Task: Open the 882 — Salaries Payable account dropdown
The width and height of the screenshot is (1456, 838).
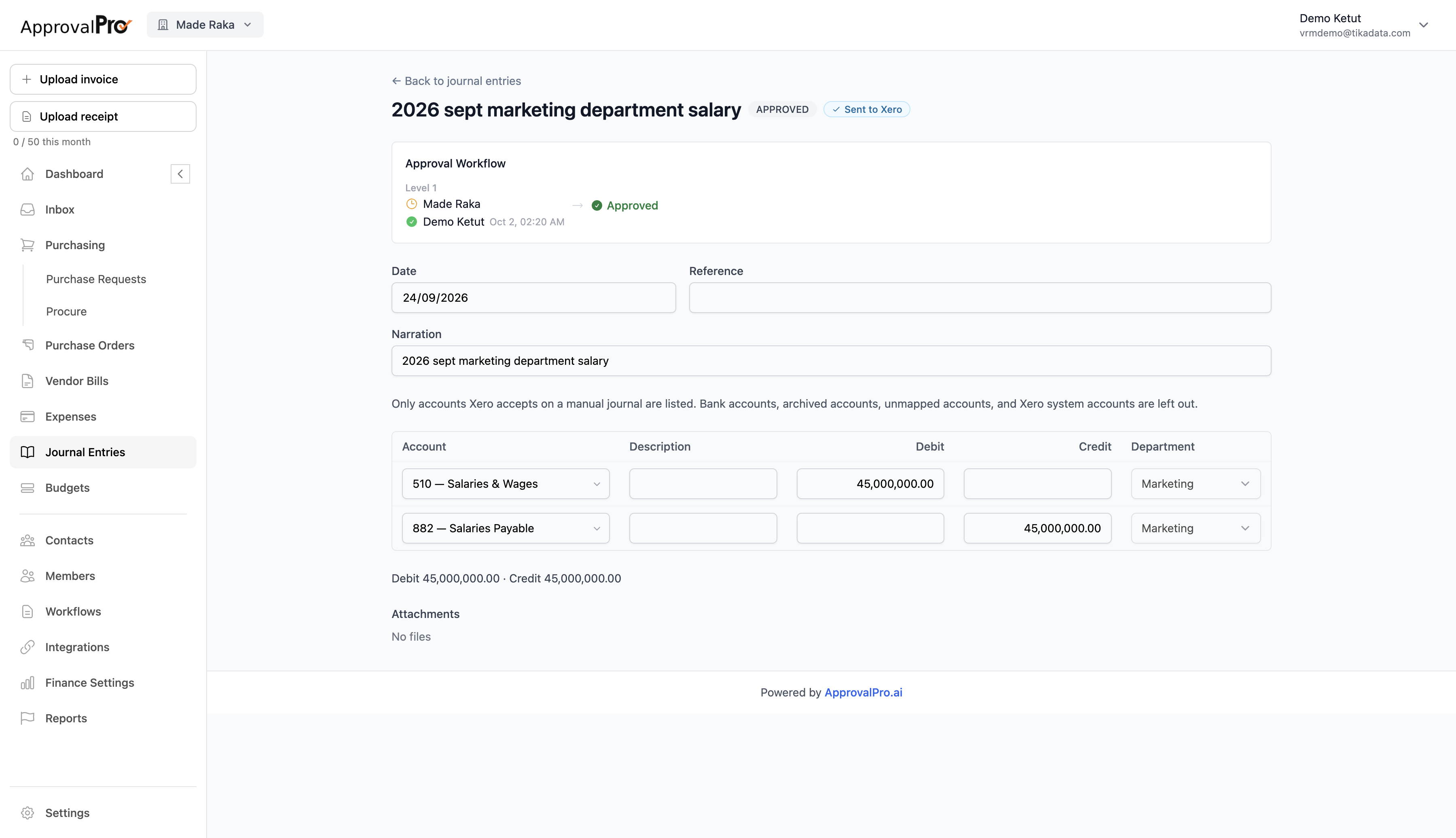Action: [505, 528]
